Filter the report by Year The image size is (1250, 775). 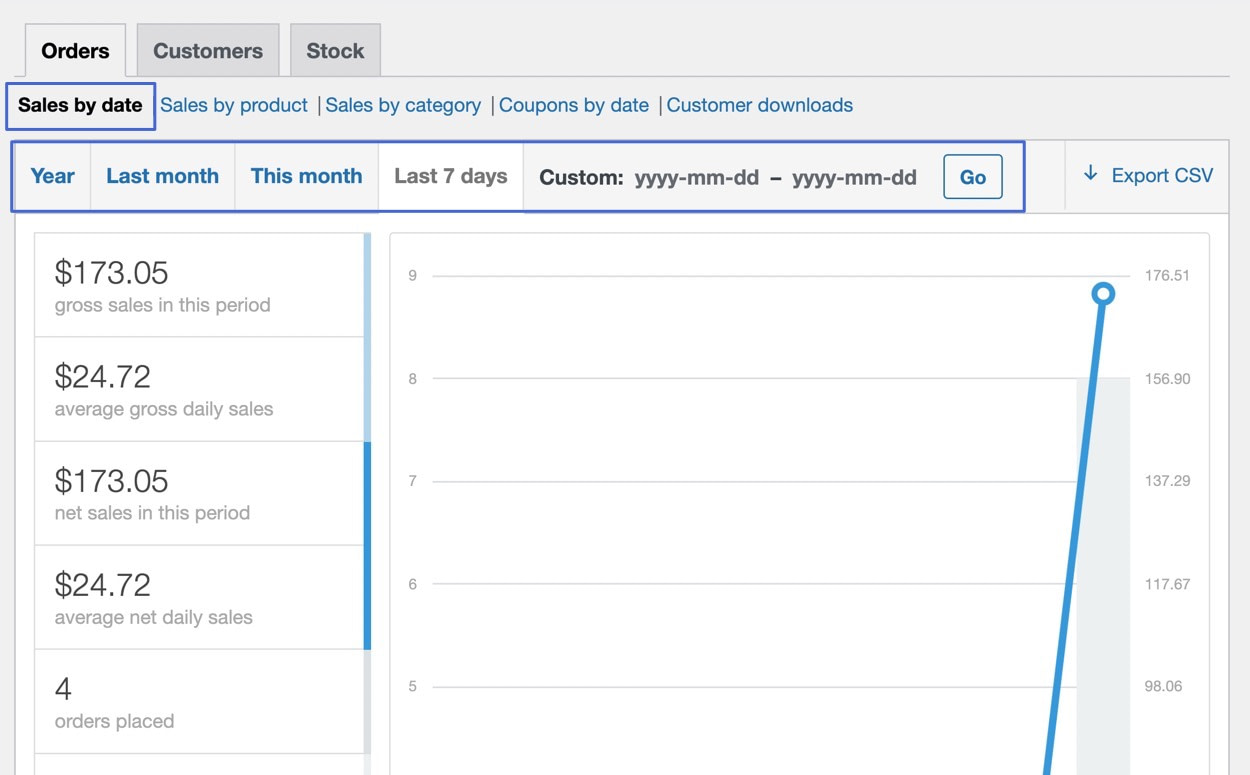pyautogui.click(x=51, y=175)
